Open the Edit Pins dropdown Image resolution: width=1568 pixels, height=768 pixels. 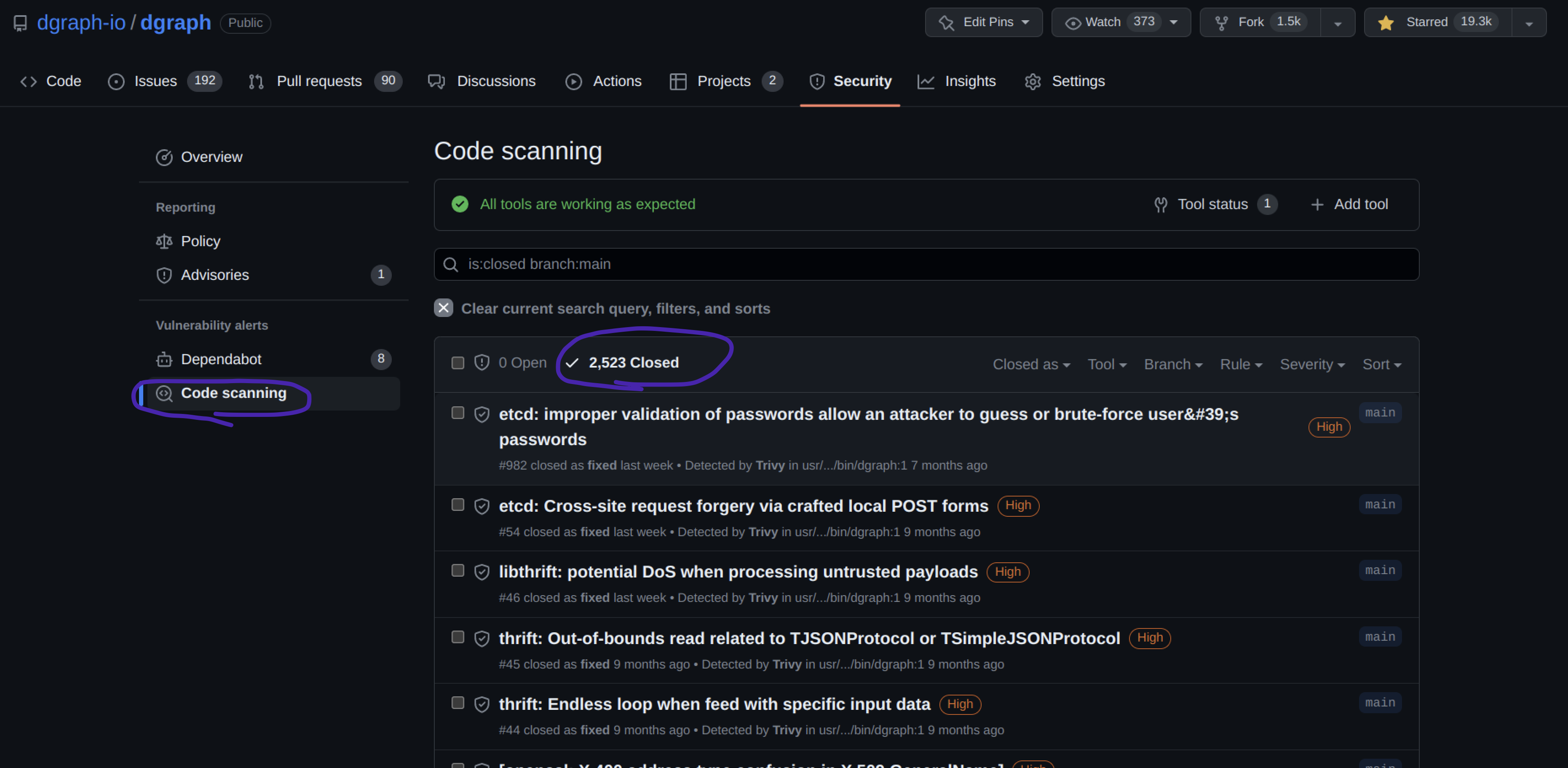point(984,22)
